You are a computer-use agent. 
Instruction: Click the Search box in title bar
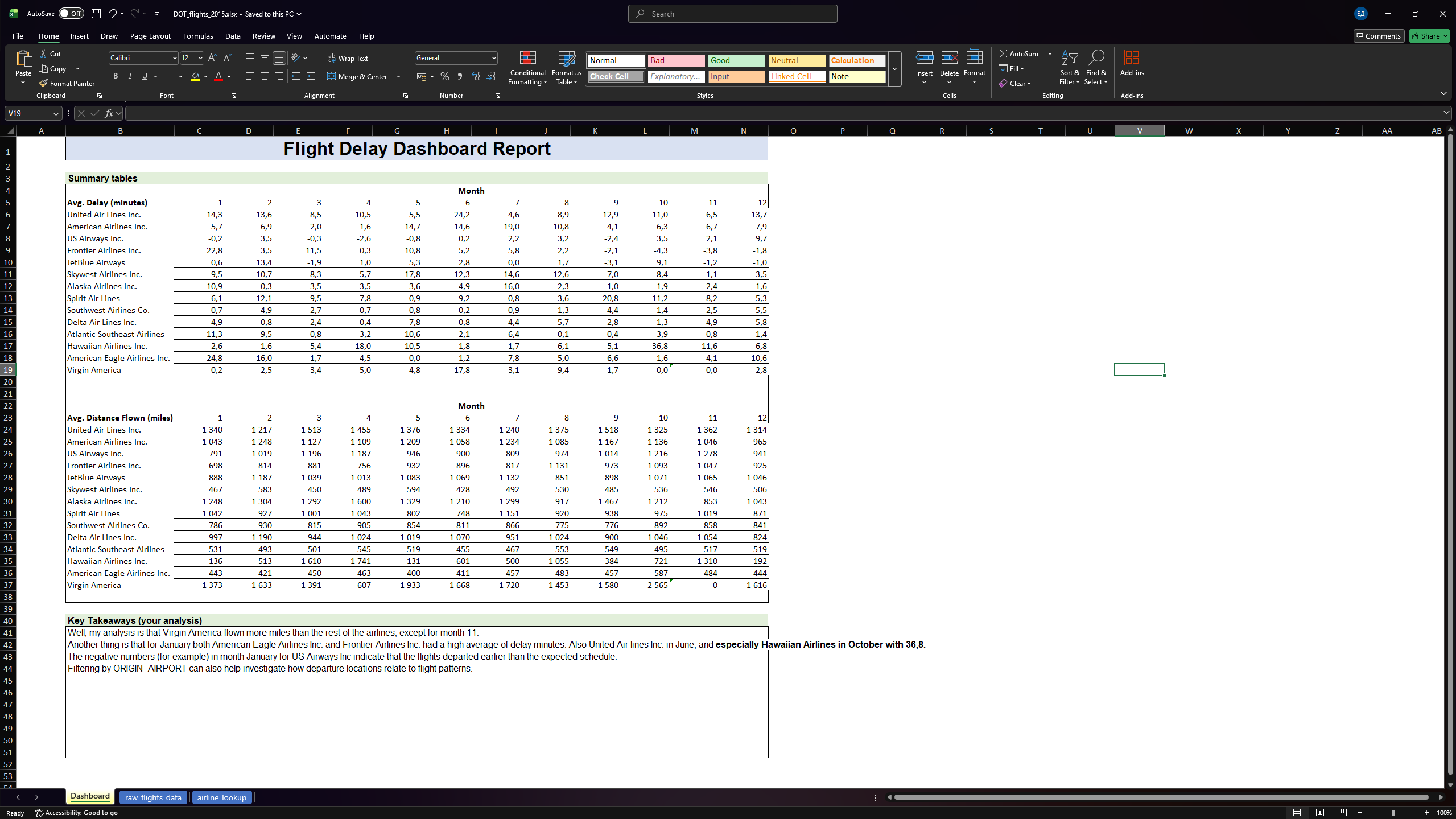click(x=732, y=14)
